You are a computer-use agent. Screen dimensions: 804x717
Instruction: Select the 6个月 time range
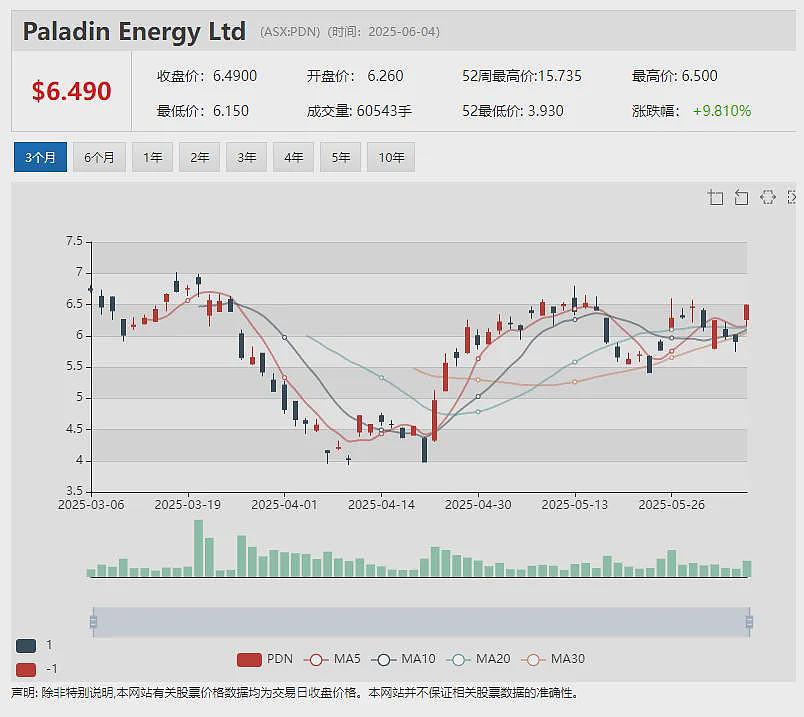coord(99,157)
